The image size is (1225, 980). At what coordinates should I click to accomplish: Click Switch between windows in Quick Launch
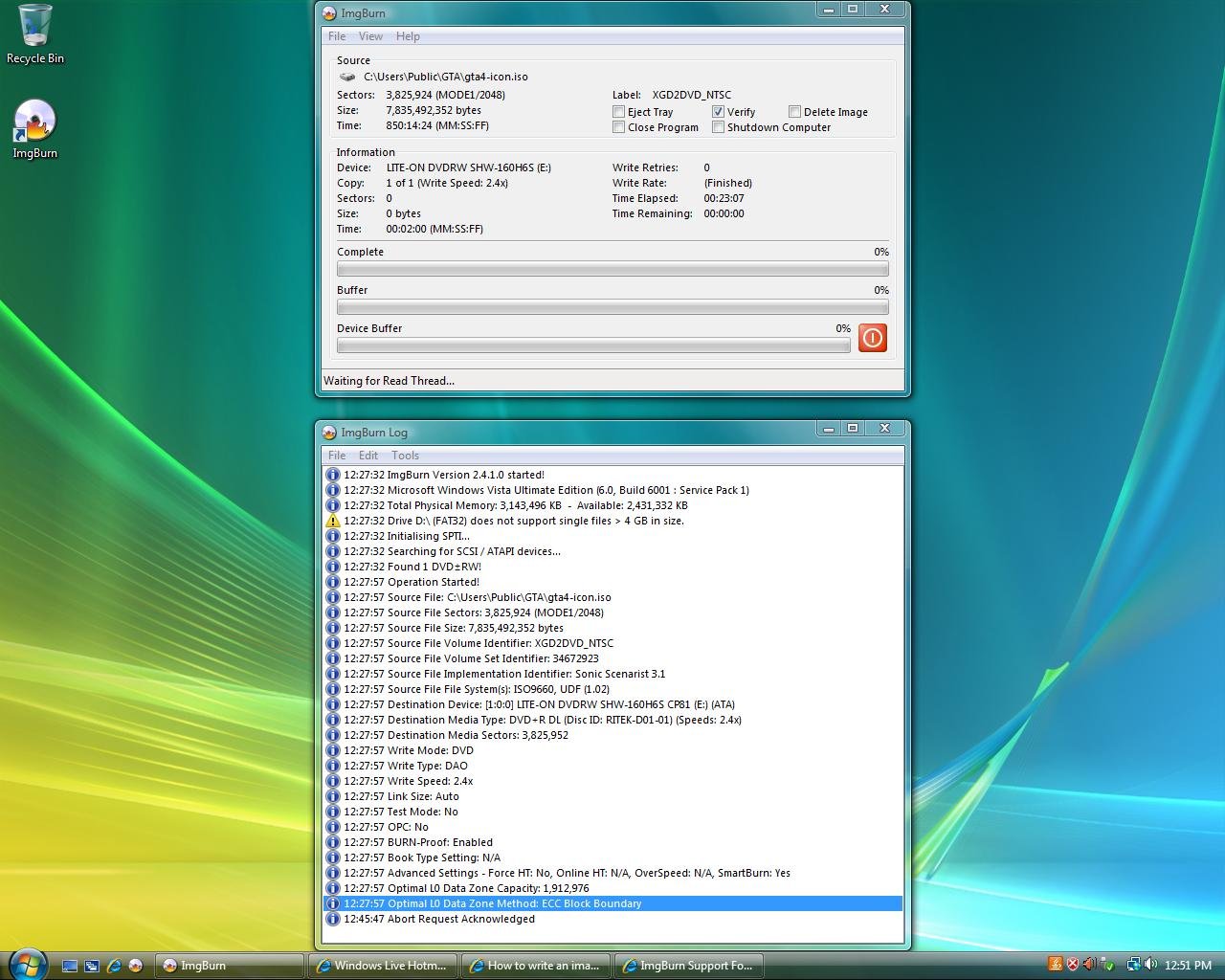tap(92, 966)
